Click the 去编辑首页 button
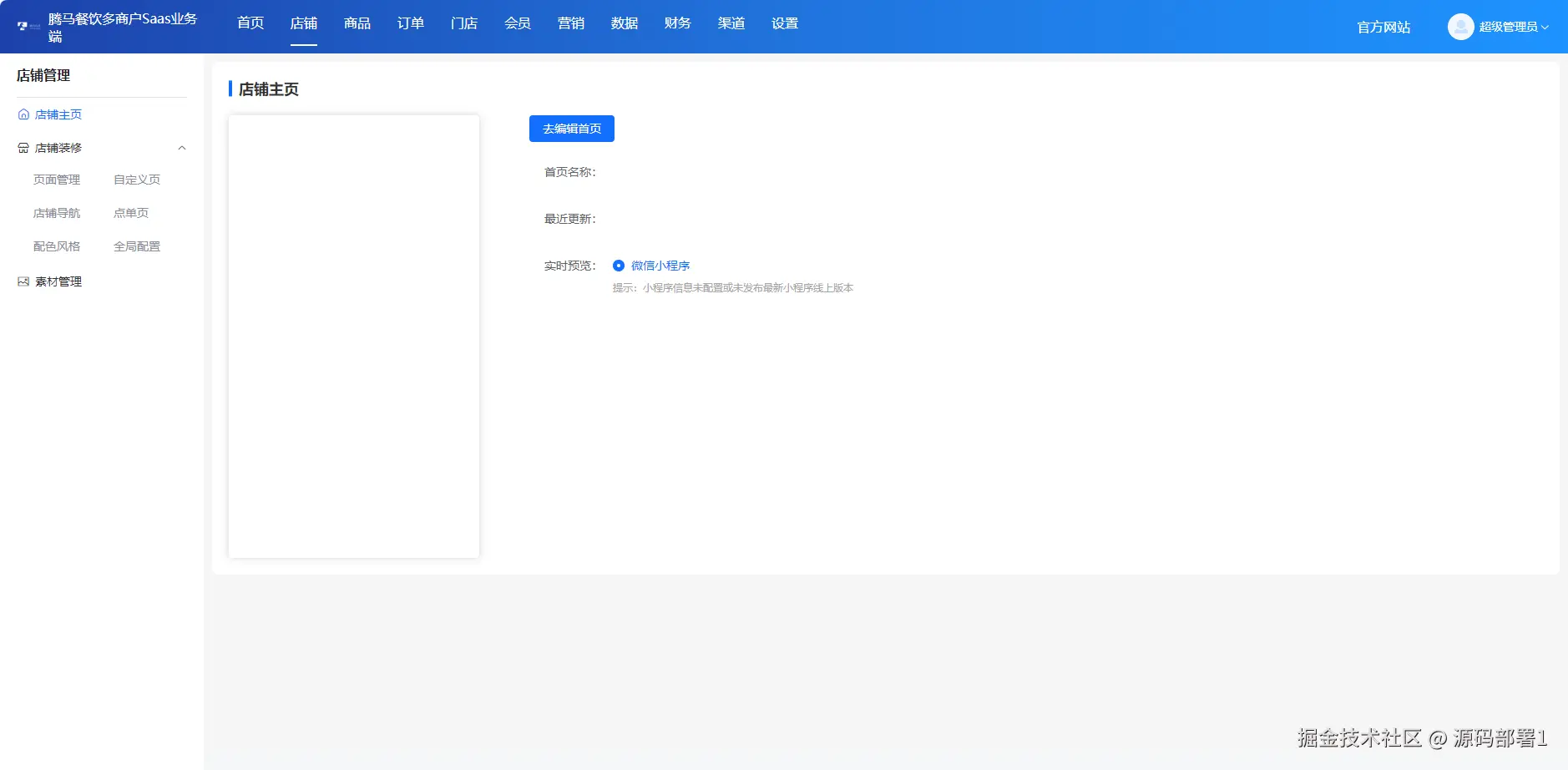Image resolution: width=1568 pixels, height=770 pixels. click(572, 129)
